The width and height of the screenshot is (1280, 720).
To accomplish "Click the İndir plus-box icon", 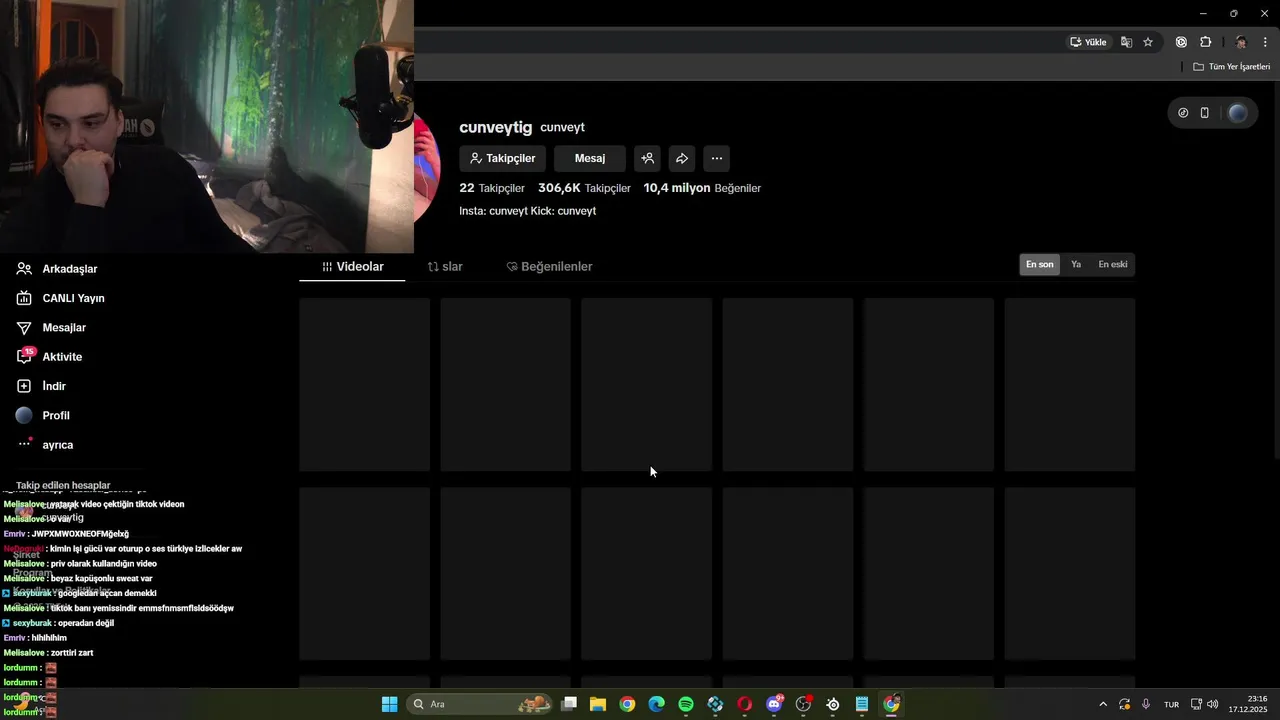I will pyautogui.click(x=25, y=386).
